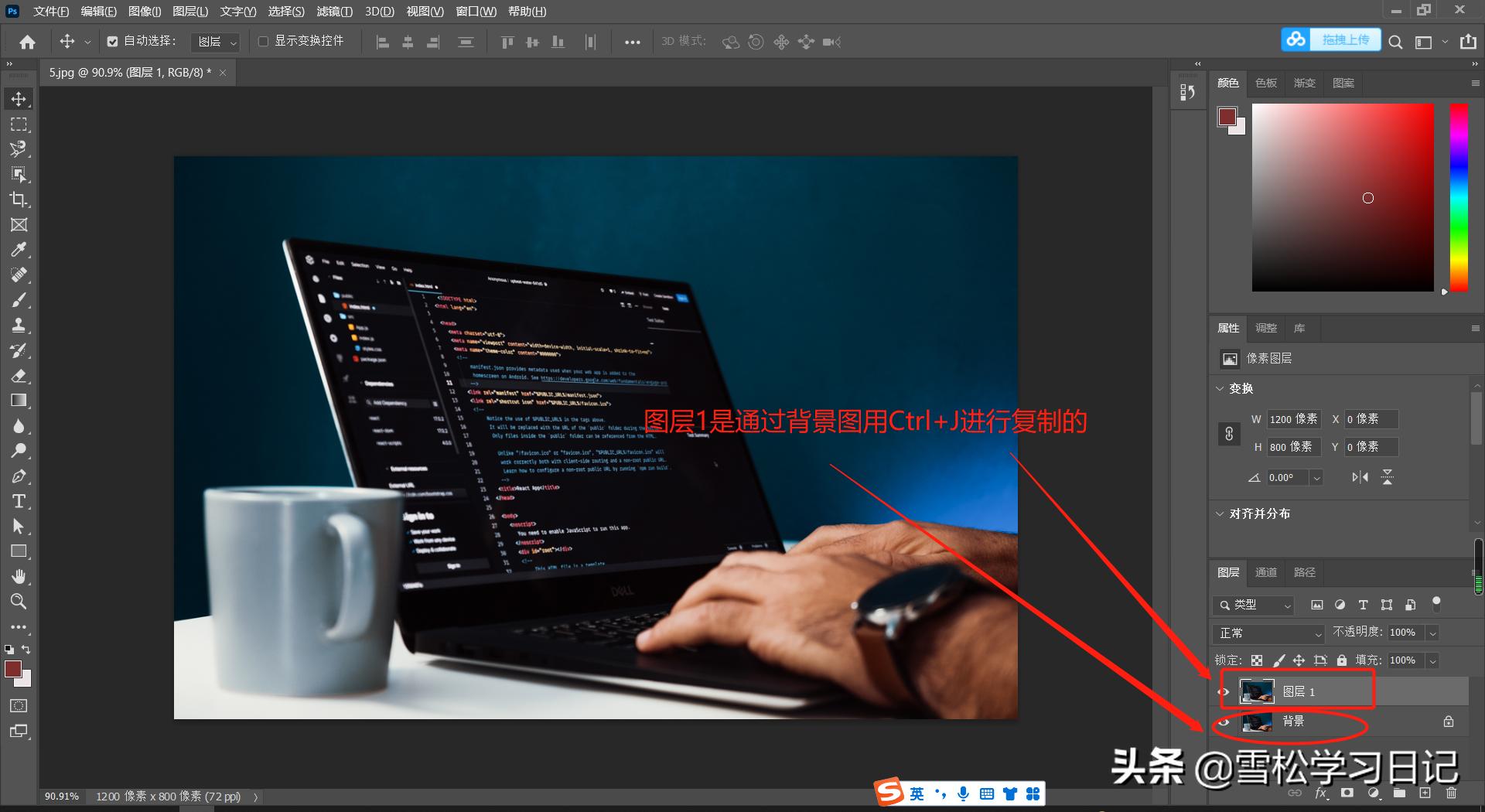1485x812 pixels.
Task: Choose the Eyedropper tool
Action: pos(19,250)
